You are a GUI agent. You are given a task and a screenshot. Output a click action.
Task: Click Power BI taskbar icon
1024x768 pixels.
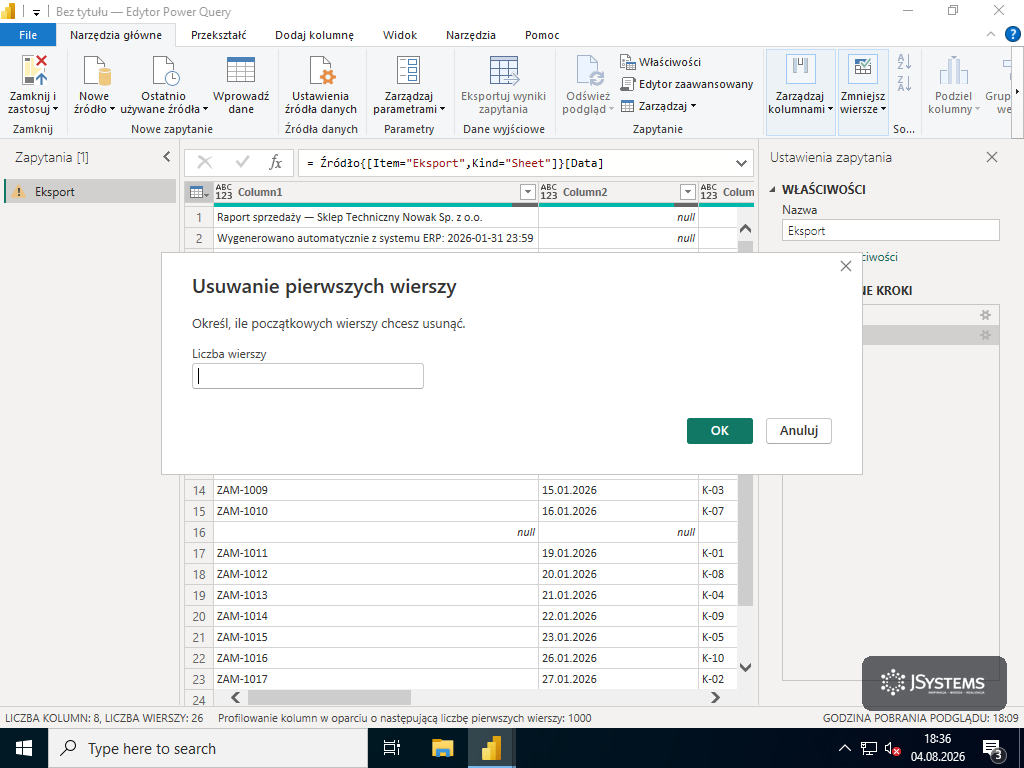(491, 748)
